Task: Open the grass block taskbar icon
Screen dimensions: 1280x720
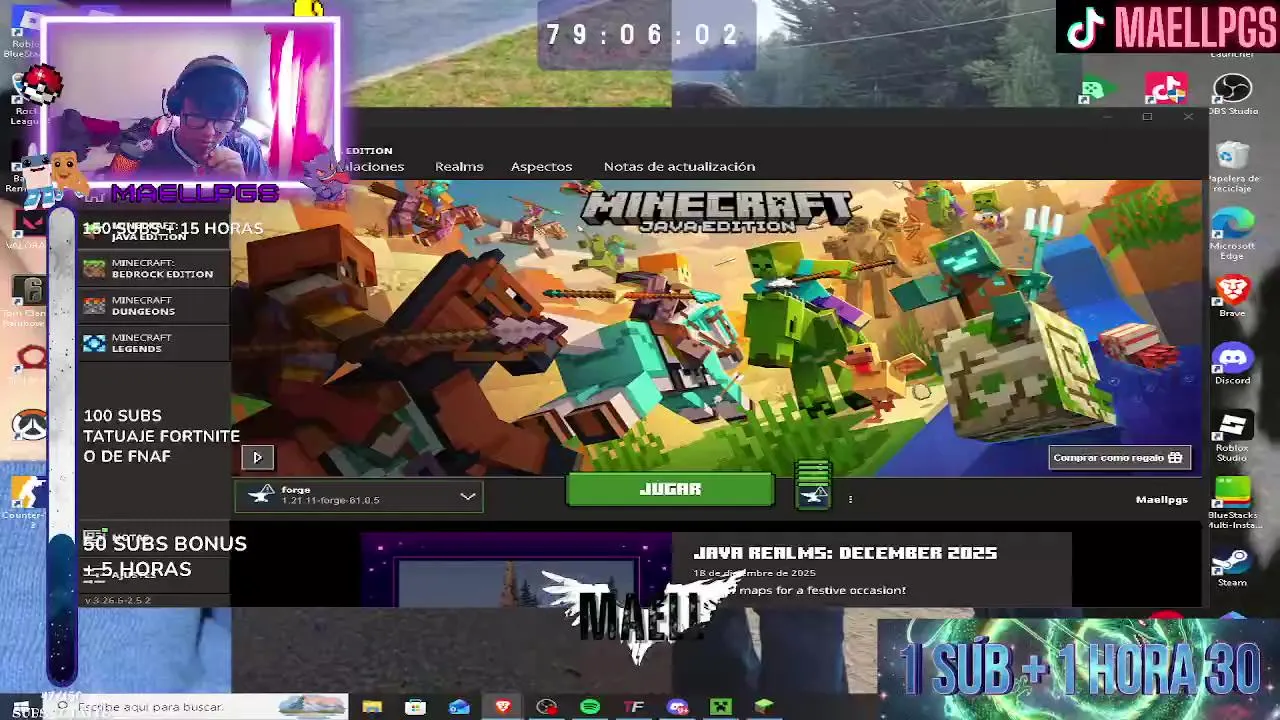Action: point(765,707)
